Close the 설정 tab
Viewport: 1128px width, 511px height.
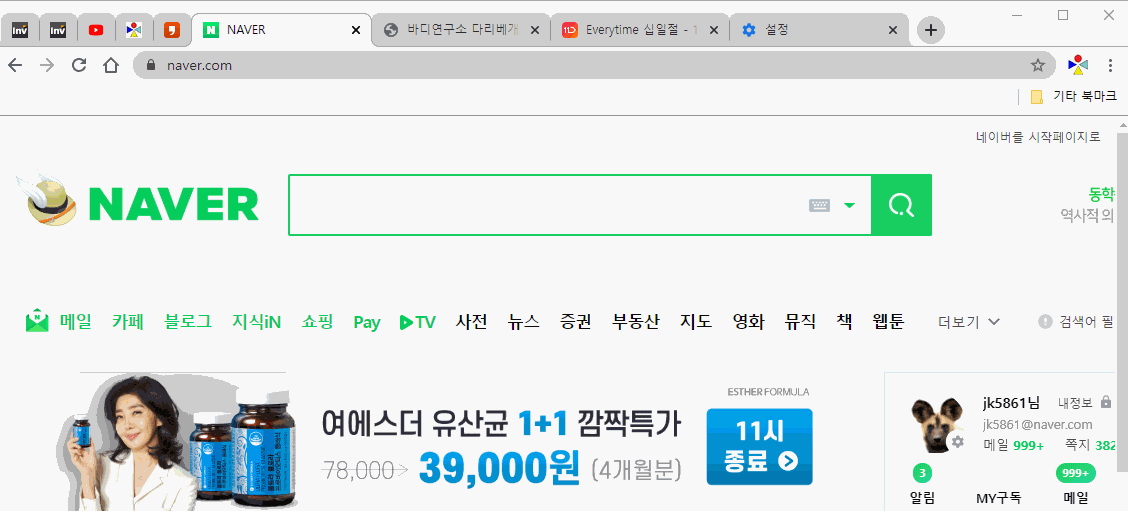tap(893, 30)
